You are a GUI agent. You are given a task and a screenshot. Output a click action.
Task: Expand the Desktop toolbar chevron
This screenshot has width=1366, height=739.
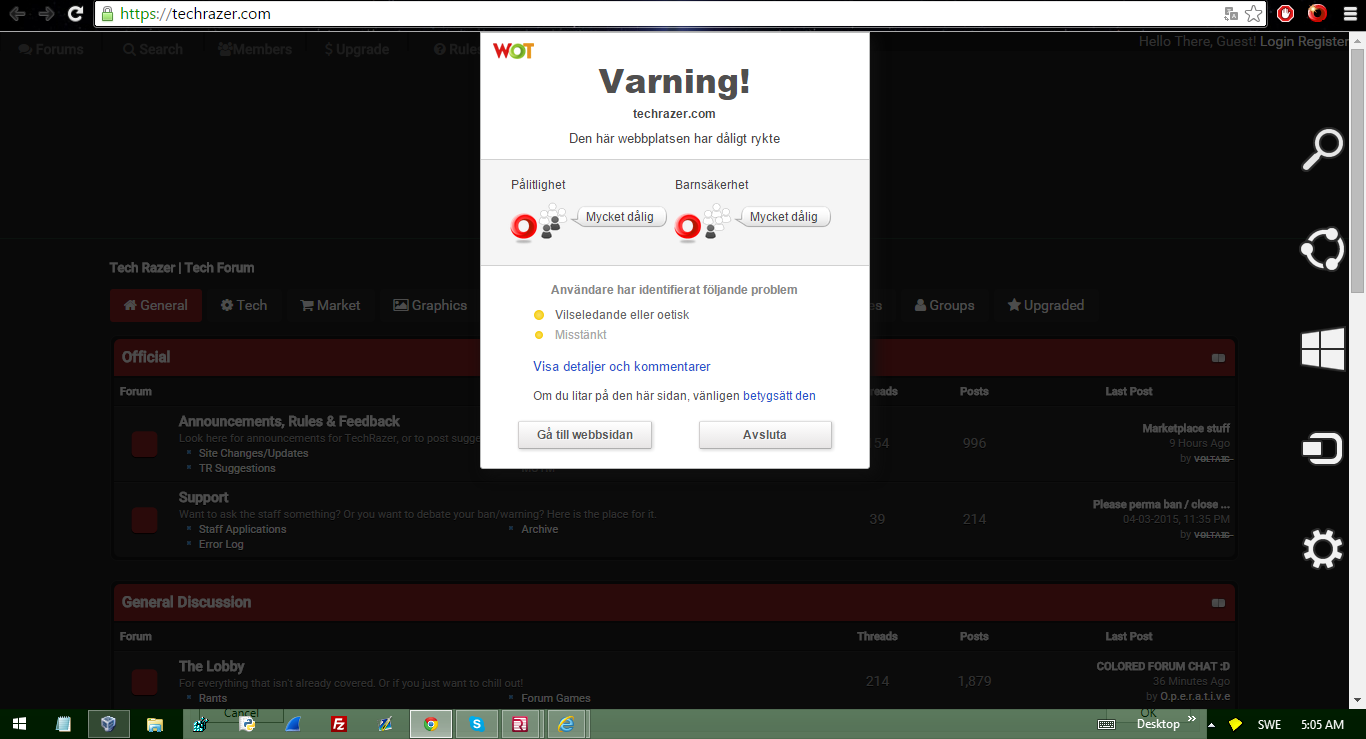[x=1191, y=720]
